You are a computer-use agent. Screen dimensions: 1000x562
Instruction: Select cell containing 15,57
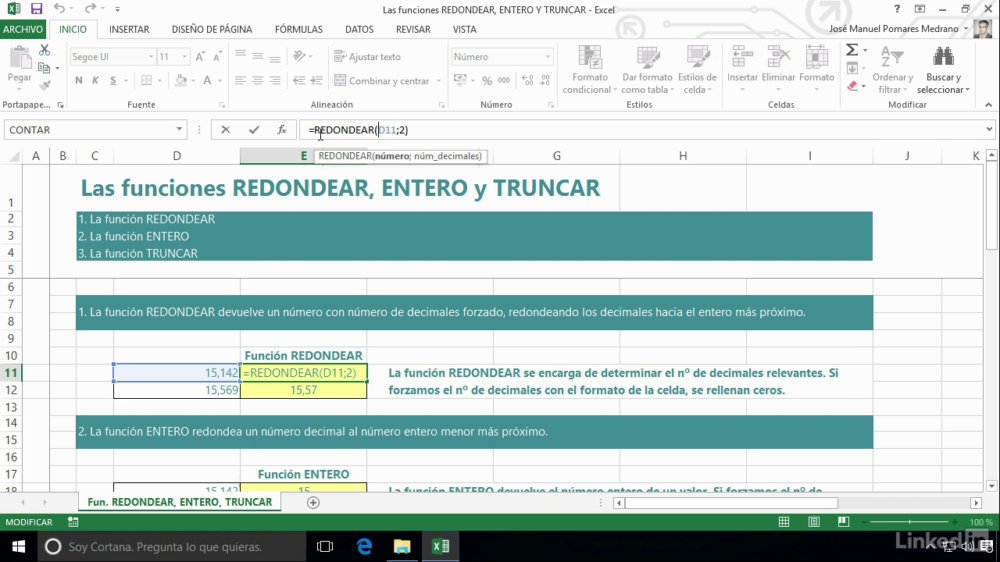coord(304,390)
